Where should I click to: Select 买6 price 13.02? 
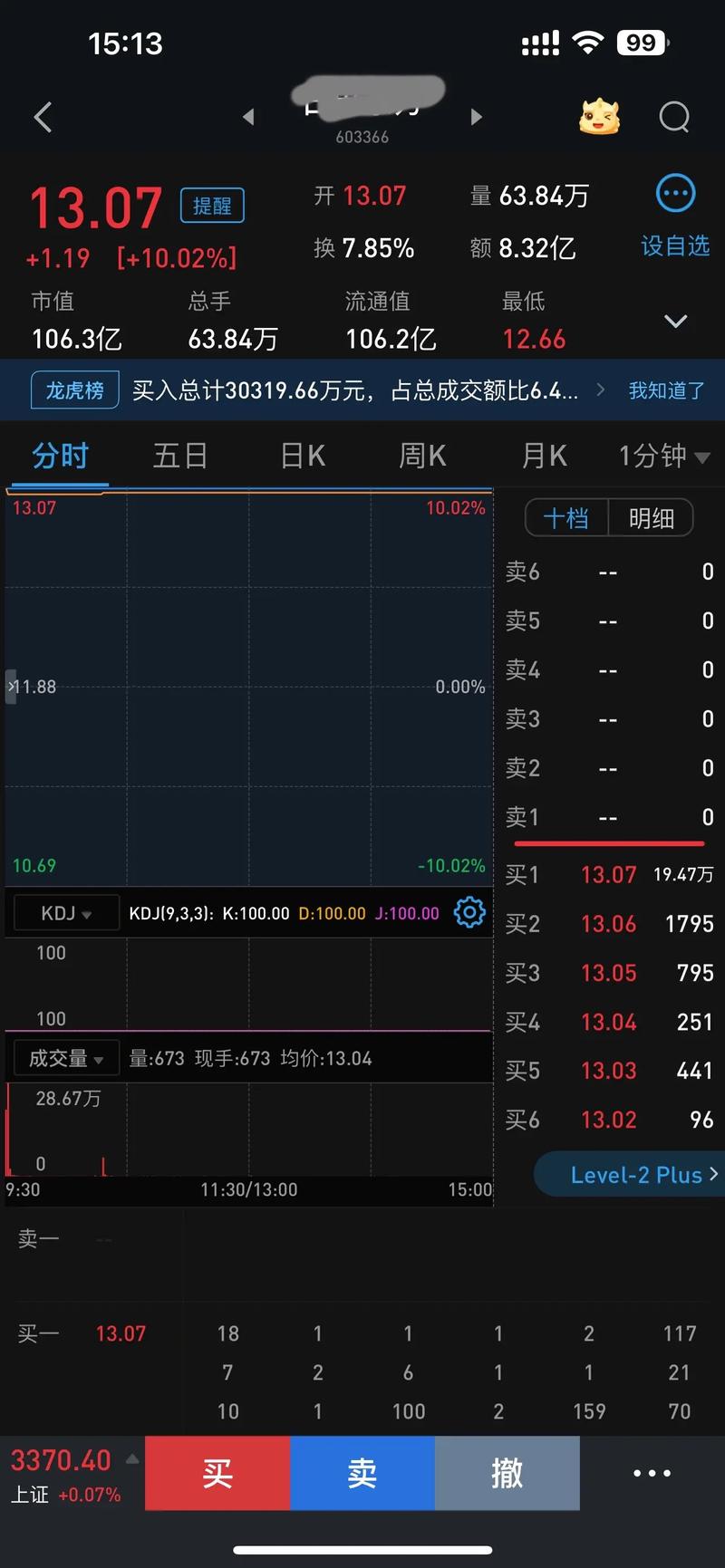point(609,1120)
